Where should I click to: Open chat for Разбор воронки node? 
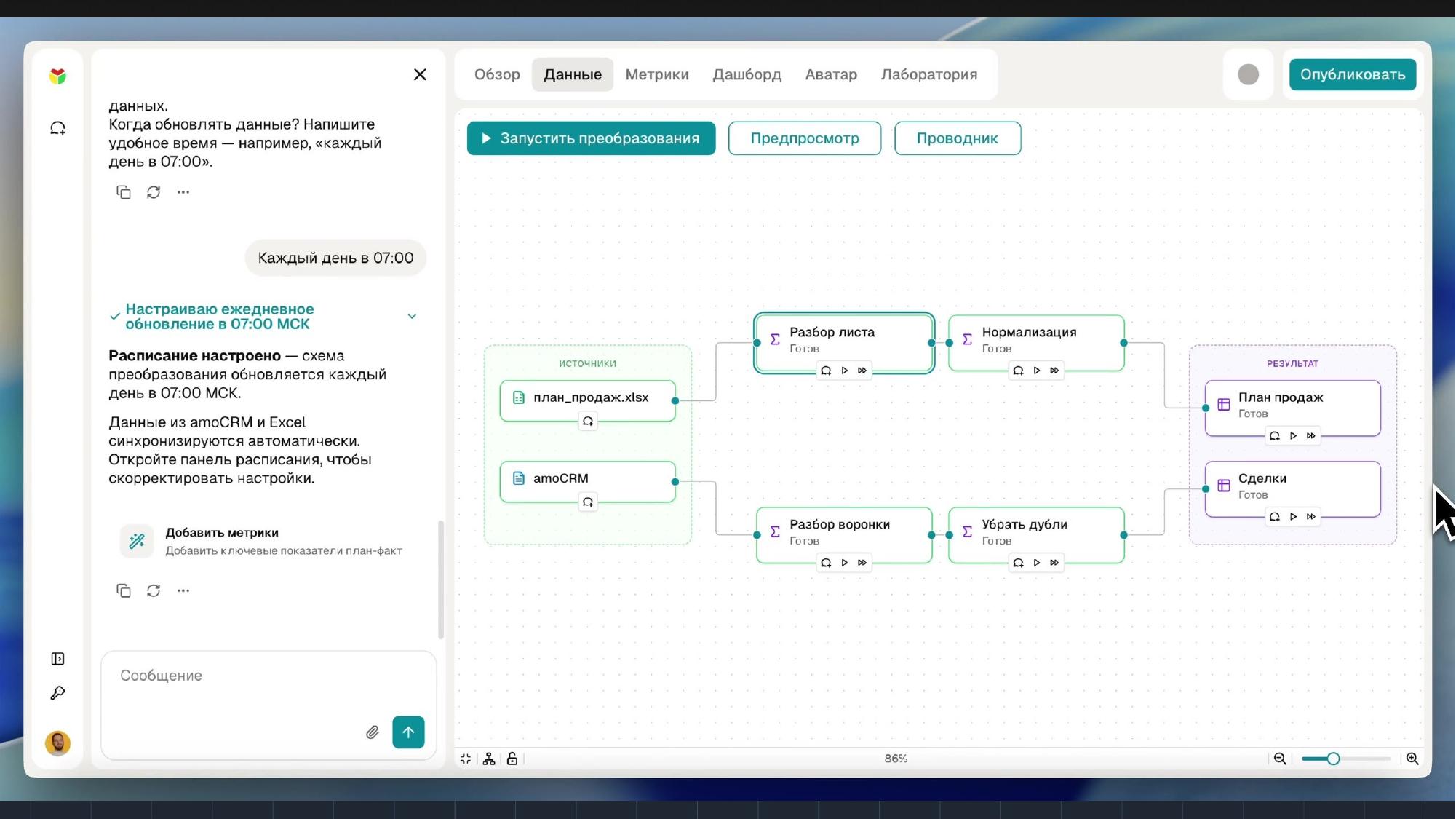tap(826, 563)
